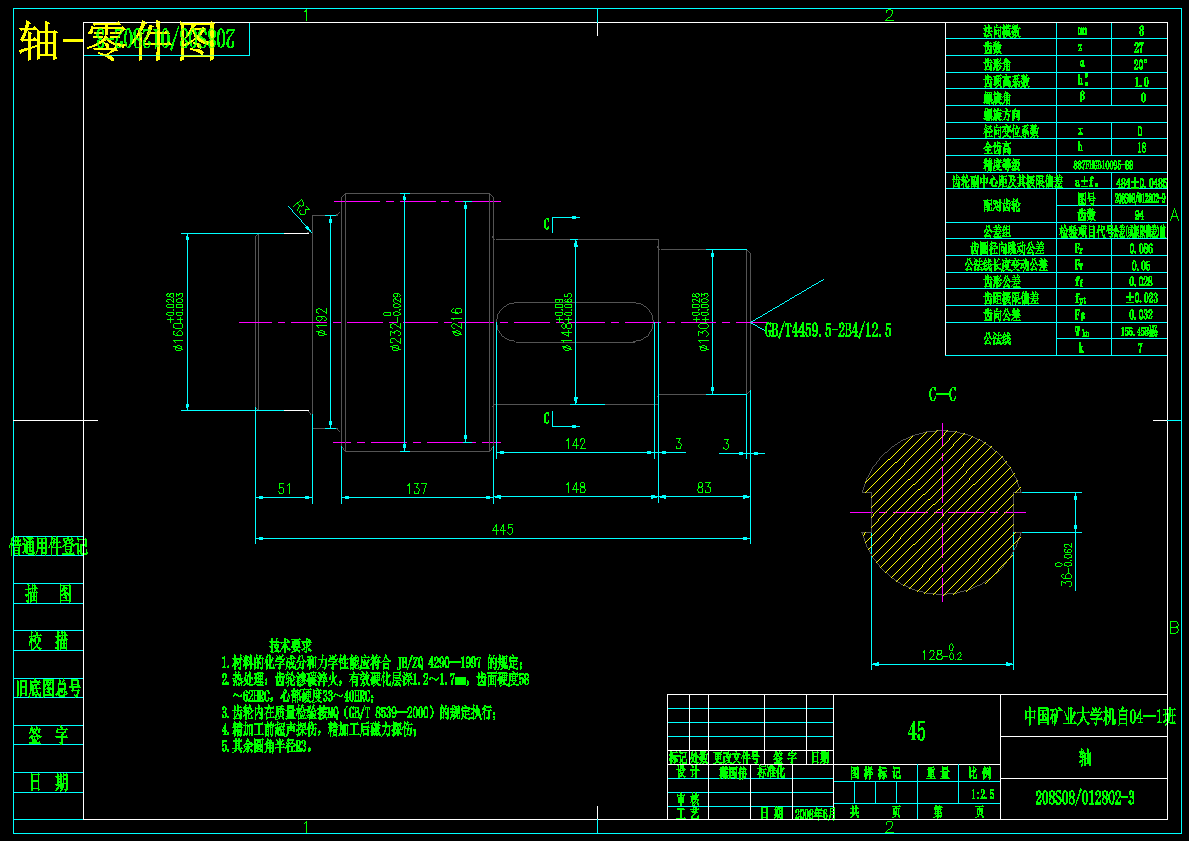This screenshot has width=1189, height=841.
Task: Click the 齿形公差 table cell
Action: point(1001,281)
